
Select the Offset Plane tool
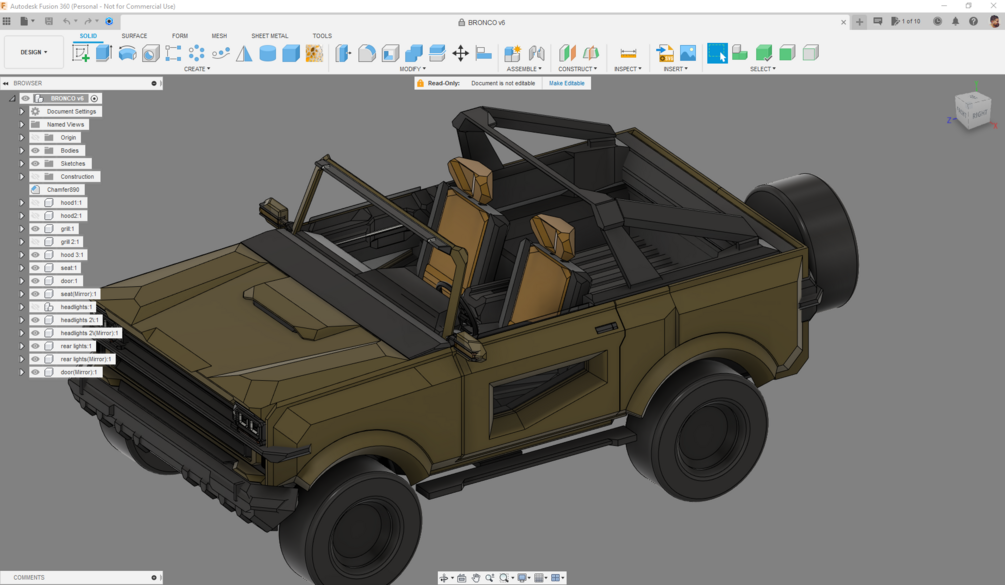click(x=567, y=53)
